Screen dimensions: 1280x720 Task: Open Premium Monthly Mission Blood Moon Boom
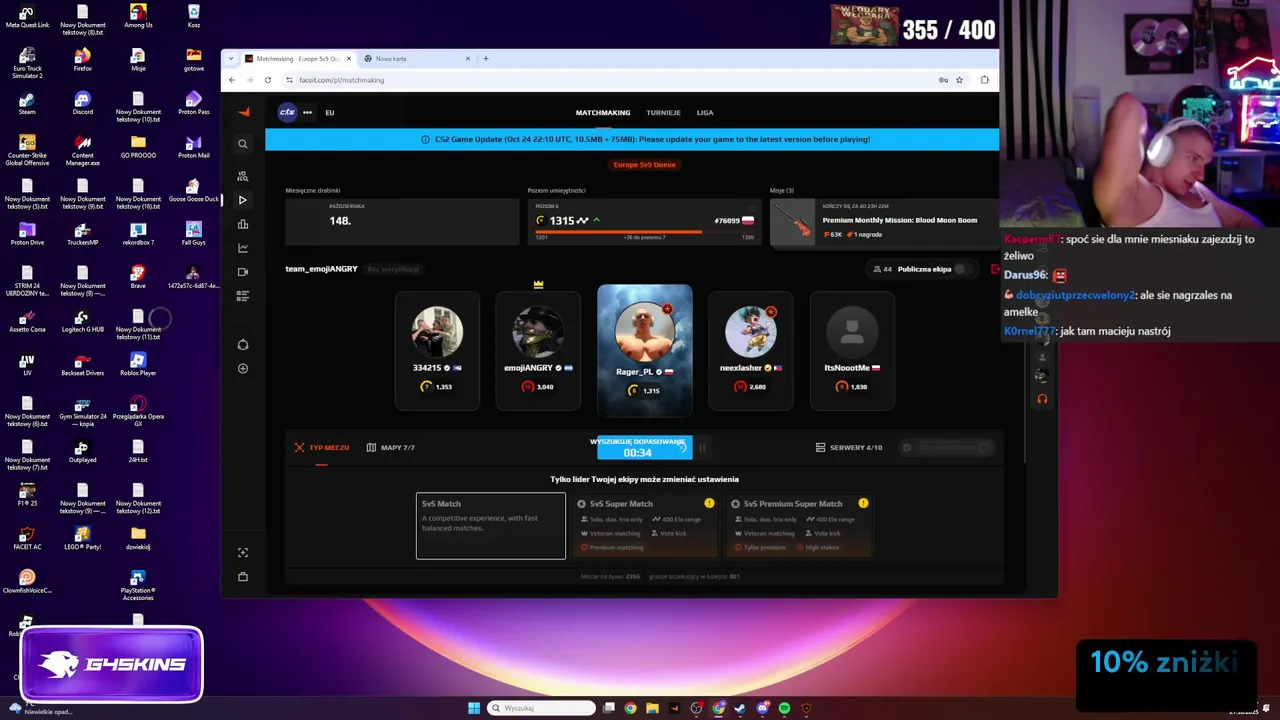click(x=884, y=221)
